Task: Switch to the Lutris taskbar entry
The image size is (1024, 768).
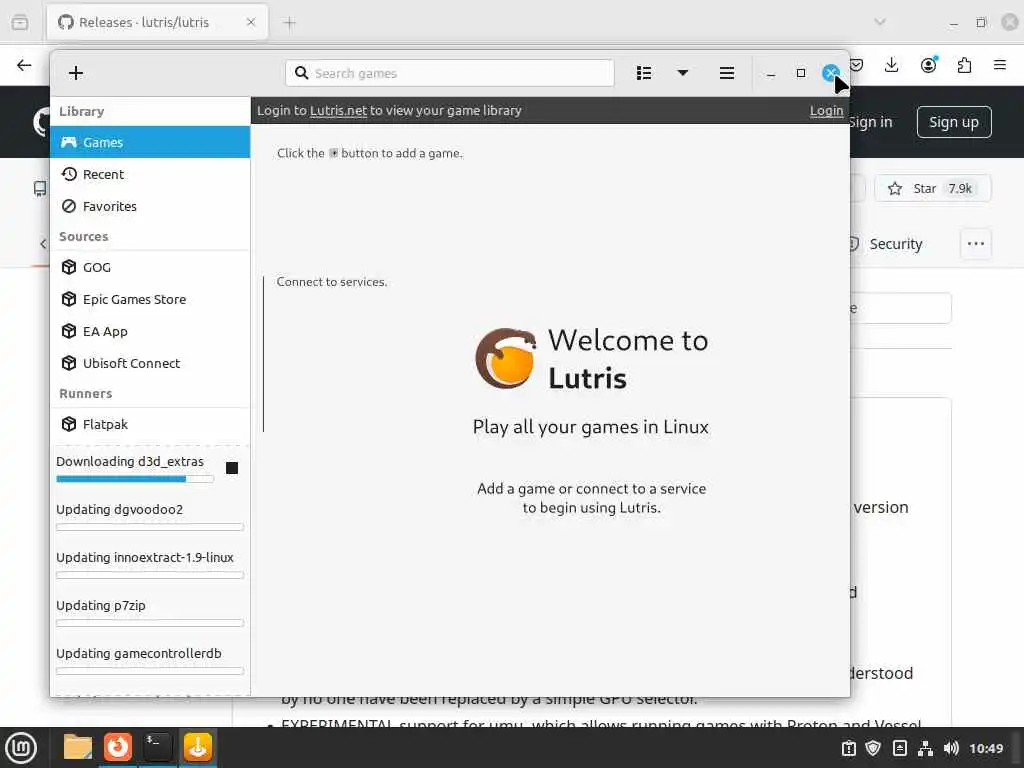Action: 197,747
